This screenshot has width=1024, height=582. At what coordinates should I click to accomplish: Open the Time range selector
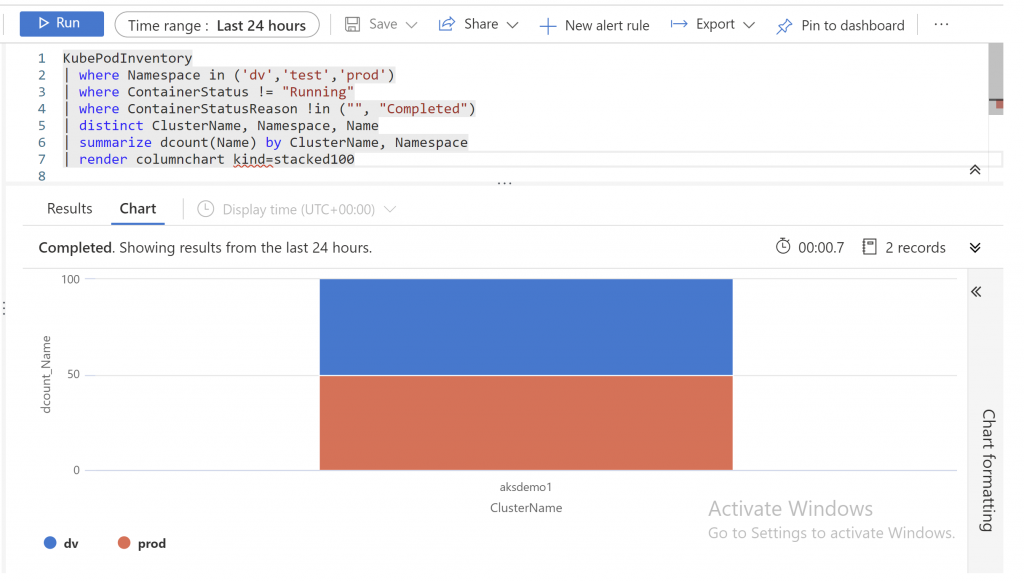[217, 25]
